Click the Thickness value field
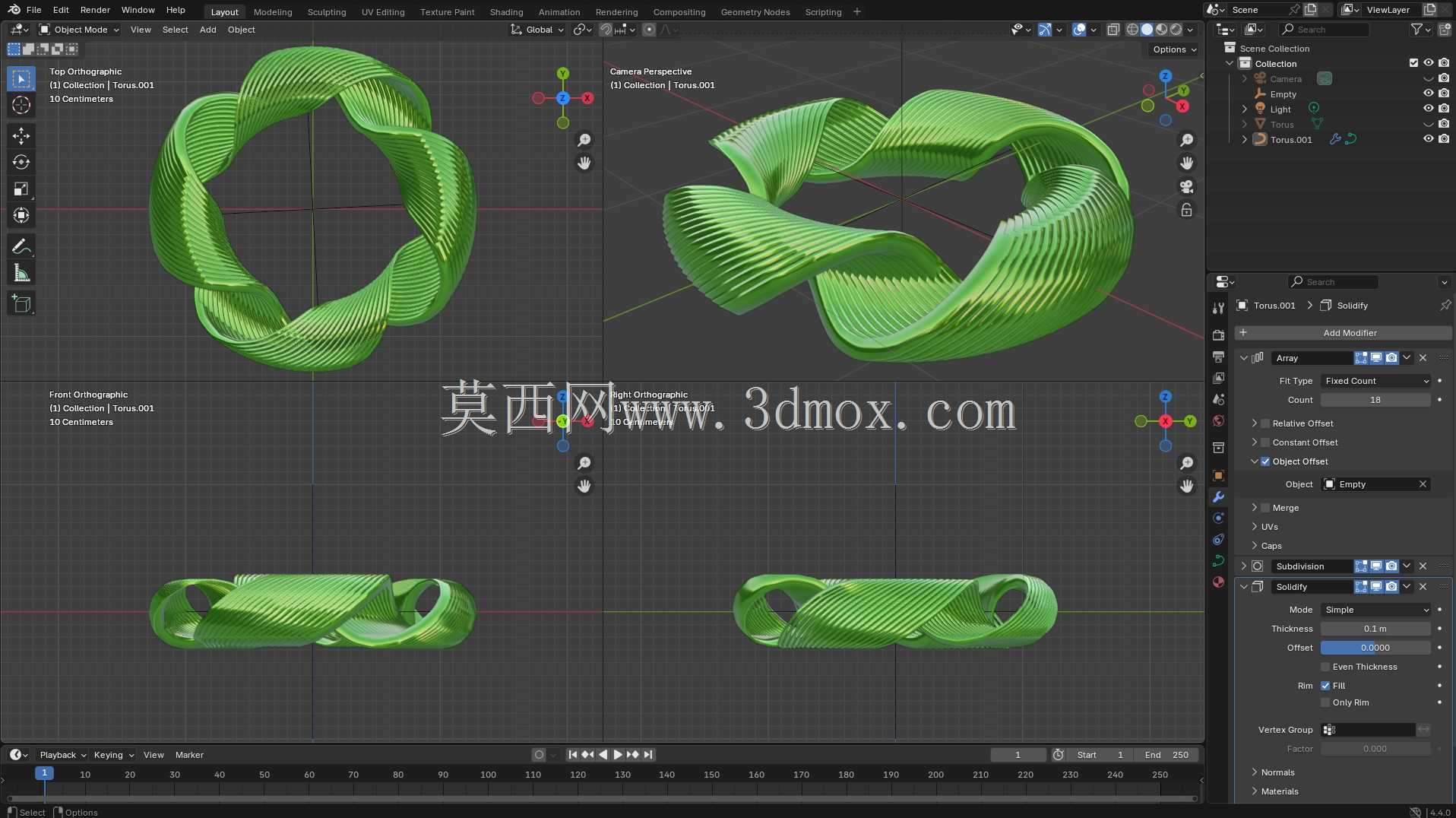 click(1376, 629)
